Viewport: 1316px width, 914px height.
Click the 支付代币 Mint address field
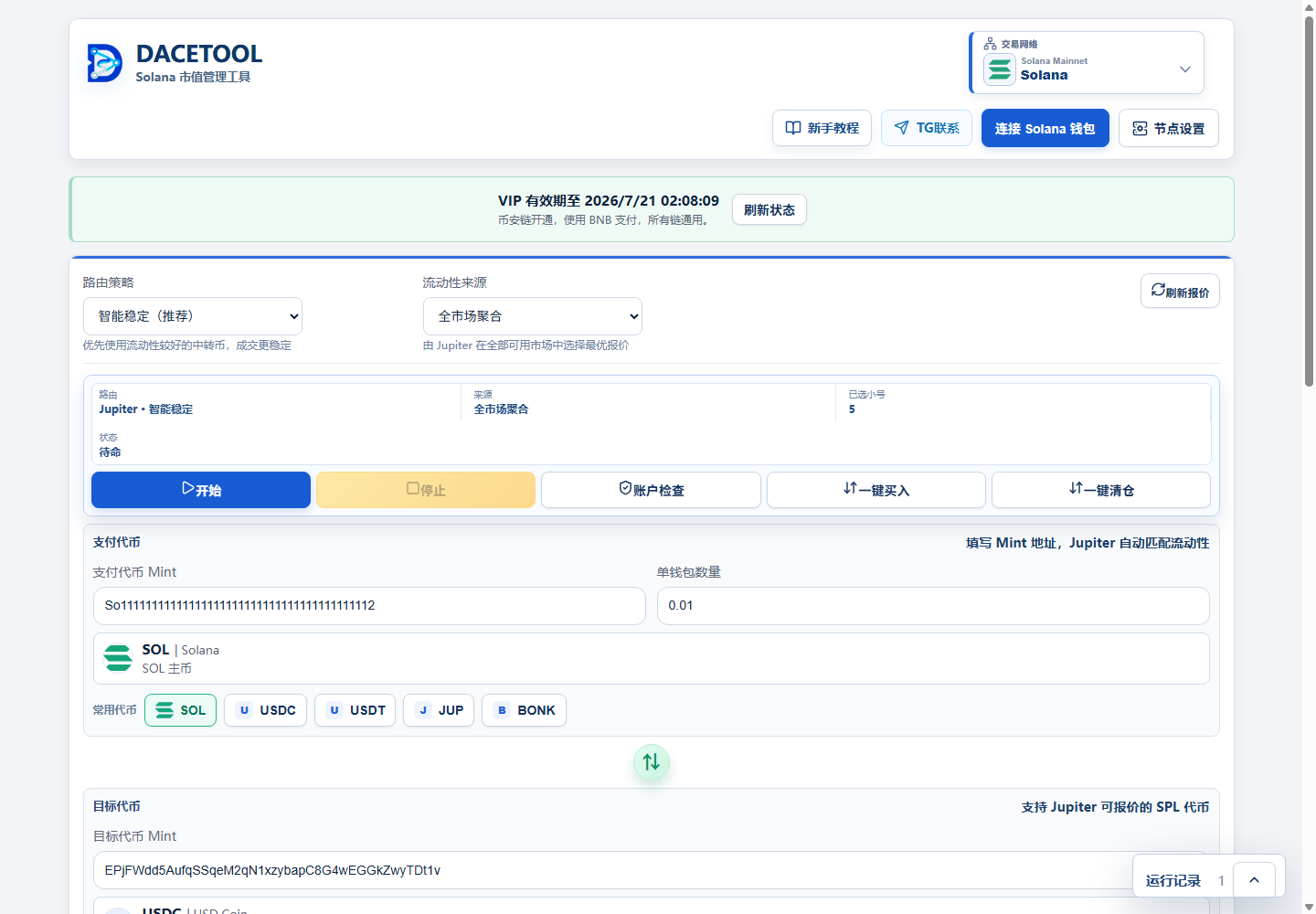pos(369,606)
